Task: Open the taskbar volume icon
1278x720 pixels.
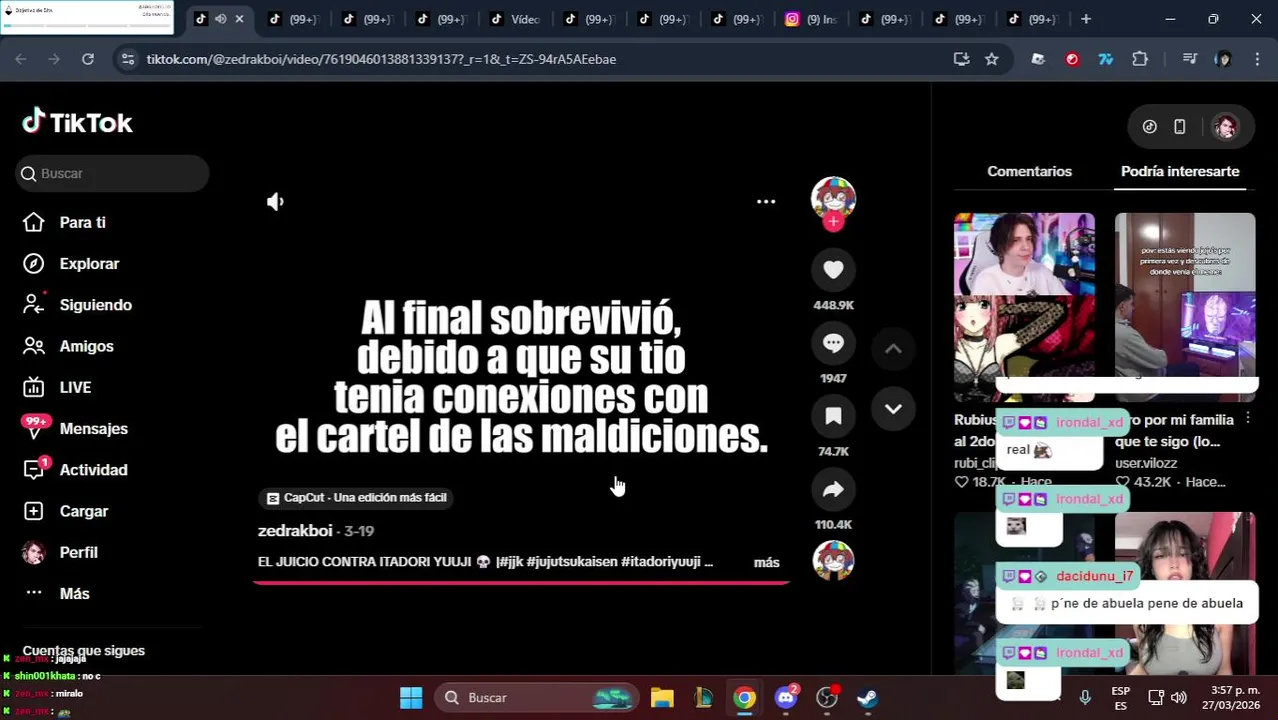Action: tap(1179, 697)
